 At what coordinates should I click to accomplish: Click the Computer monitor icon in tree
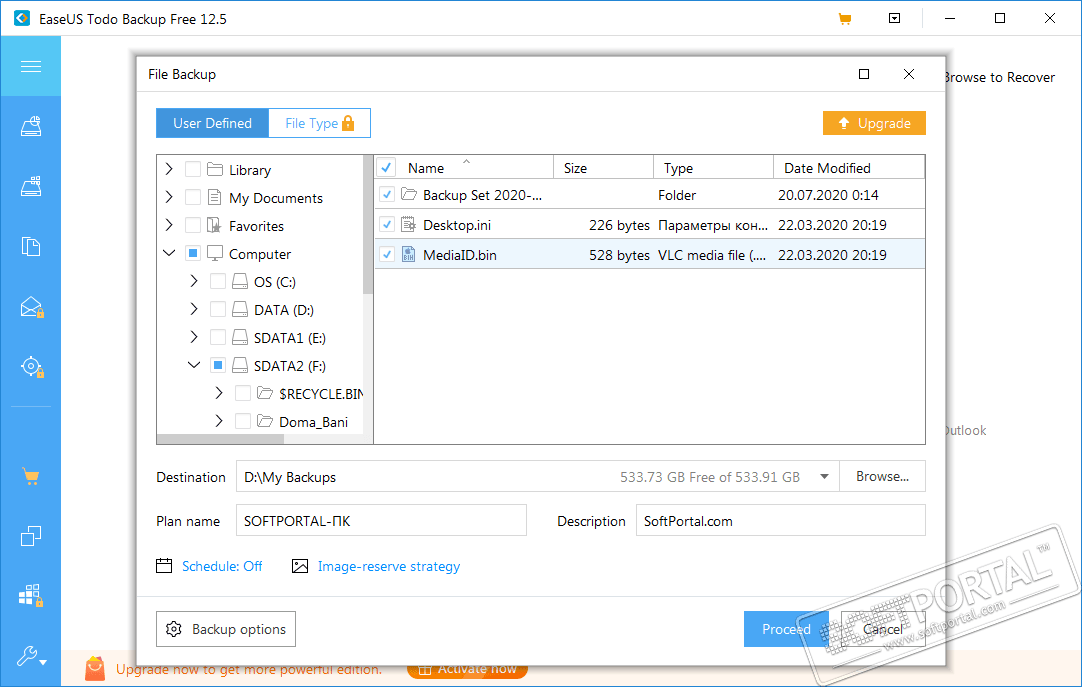215,254
